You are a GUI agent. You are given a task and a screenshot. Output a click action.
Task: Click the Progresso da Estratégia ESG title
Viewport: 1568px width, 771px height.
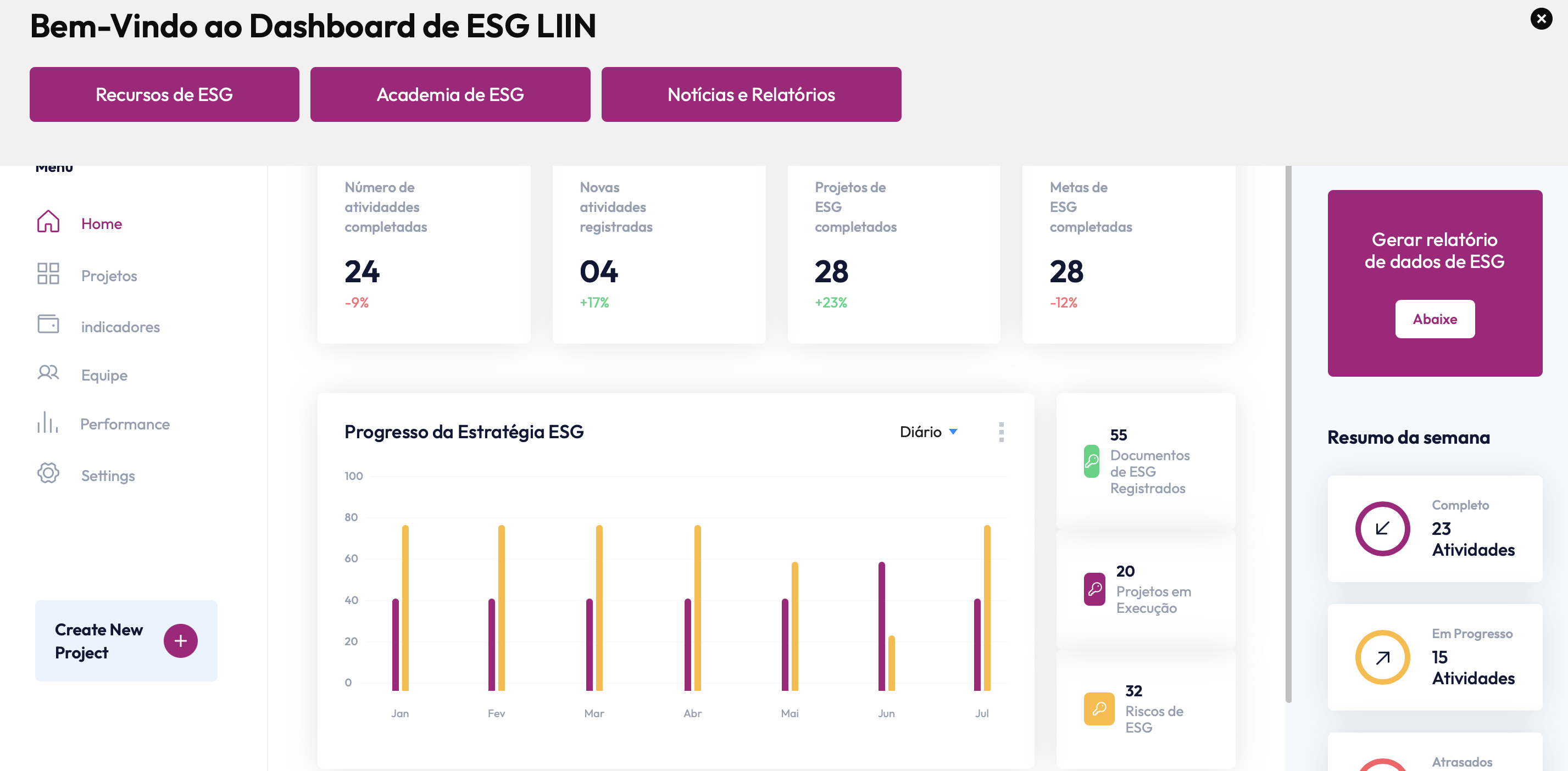[464, 433]
